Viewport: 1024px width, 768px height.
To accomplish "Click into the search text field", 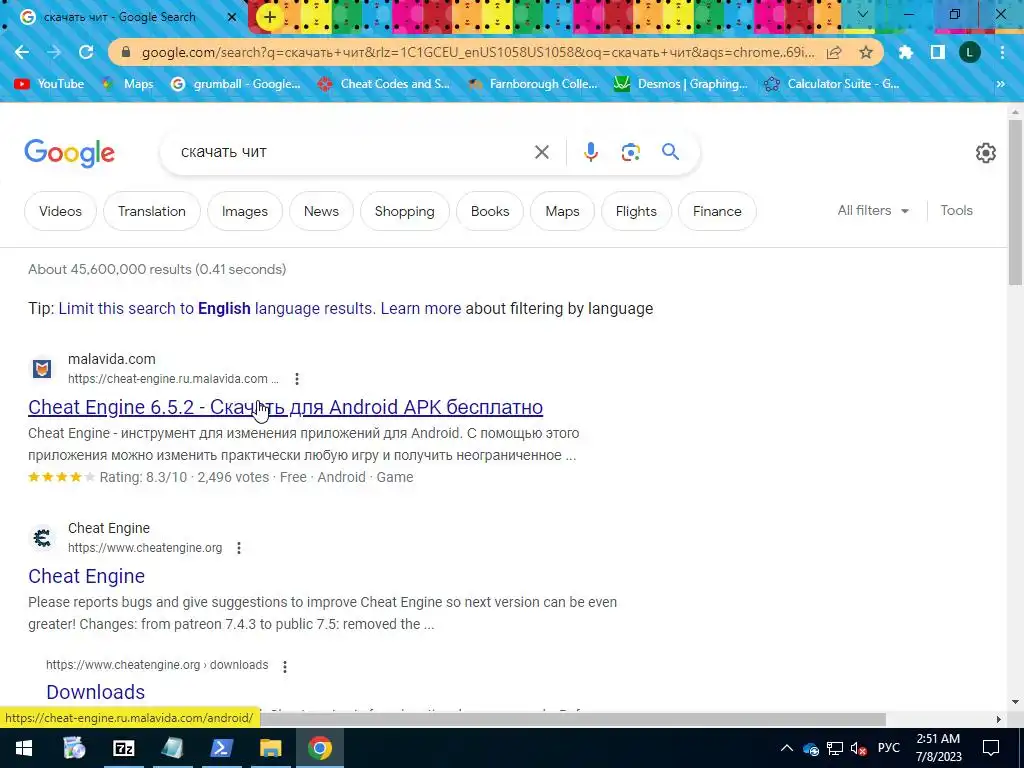I will tap(353, 152).
